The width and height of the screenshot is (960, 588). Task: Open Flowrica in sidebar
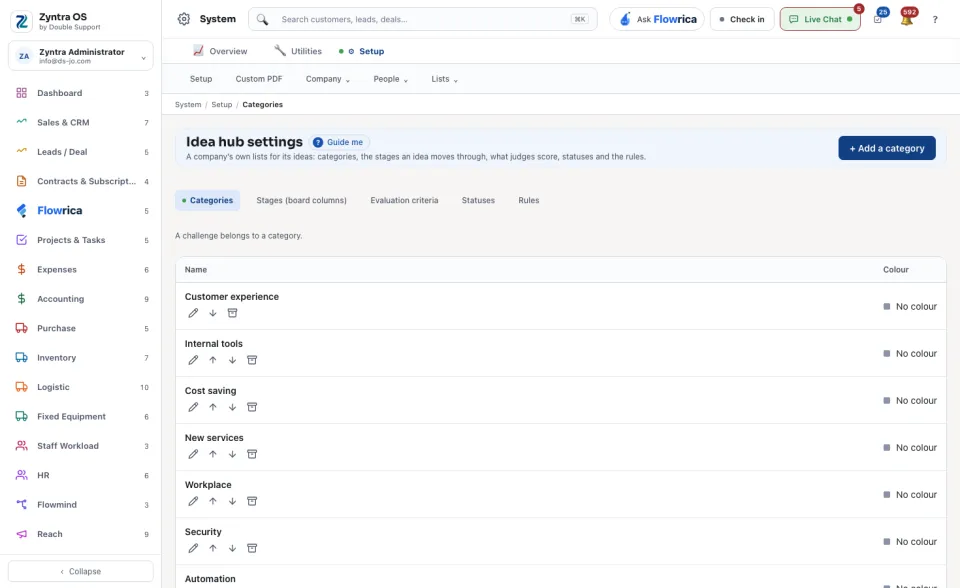[81, 211]
